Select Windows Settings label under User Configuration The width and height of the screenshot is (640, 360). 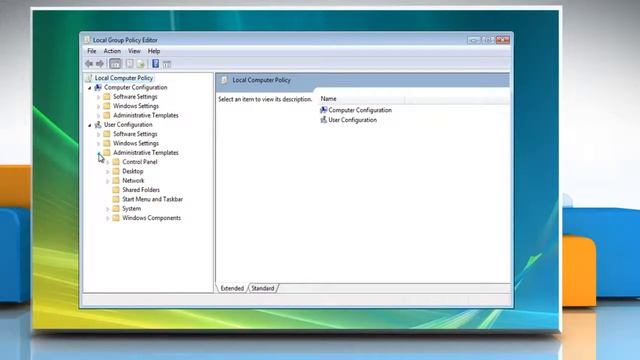(x=136, y=143)
